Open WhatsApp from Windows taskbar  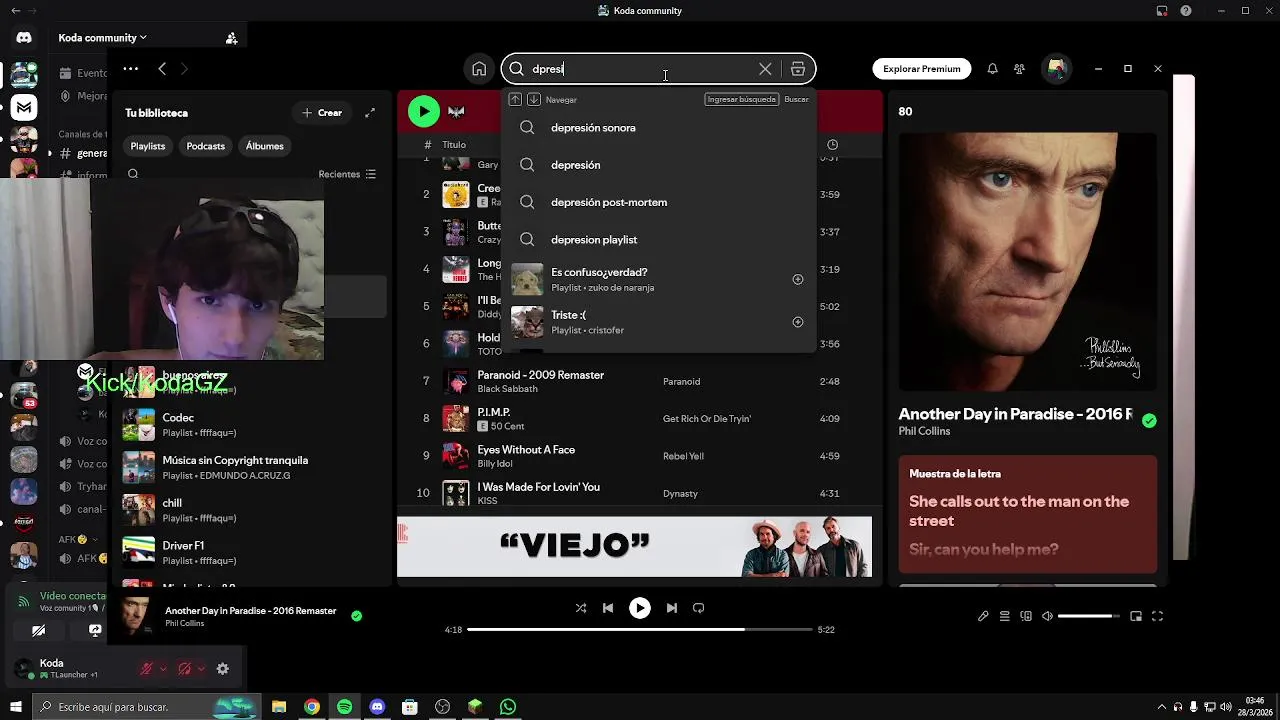(x=508, y=707)
